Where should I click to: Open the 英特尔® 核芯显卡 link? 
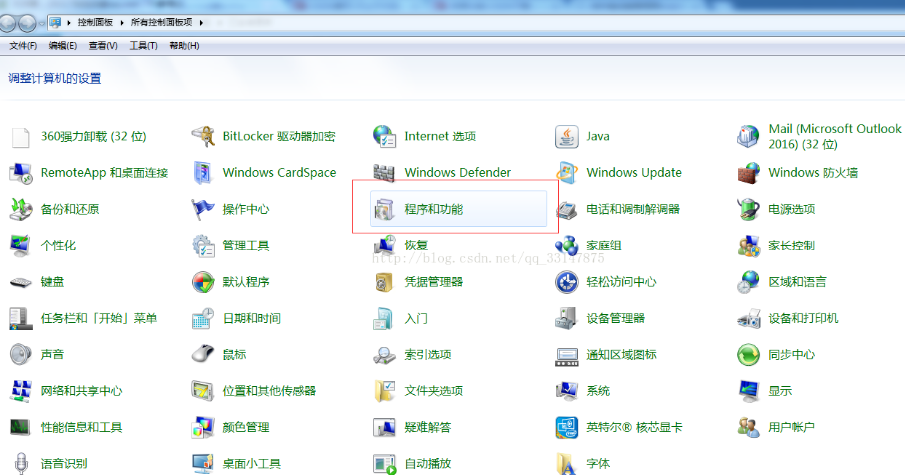(x=634, y=428)
